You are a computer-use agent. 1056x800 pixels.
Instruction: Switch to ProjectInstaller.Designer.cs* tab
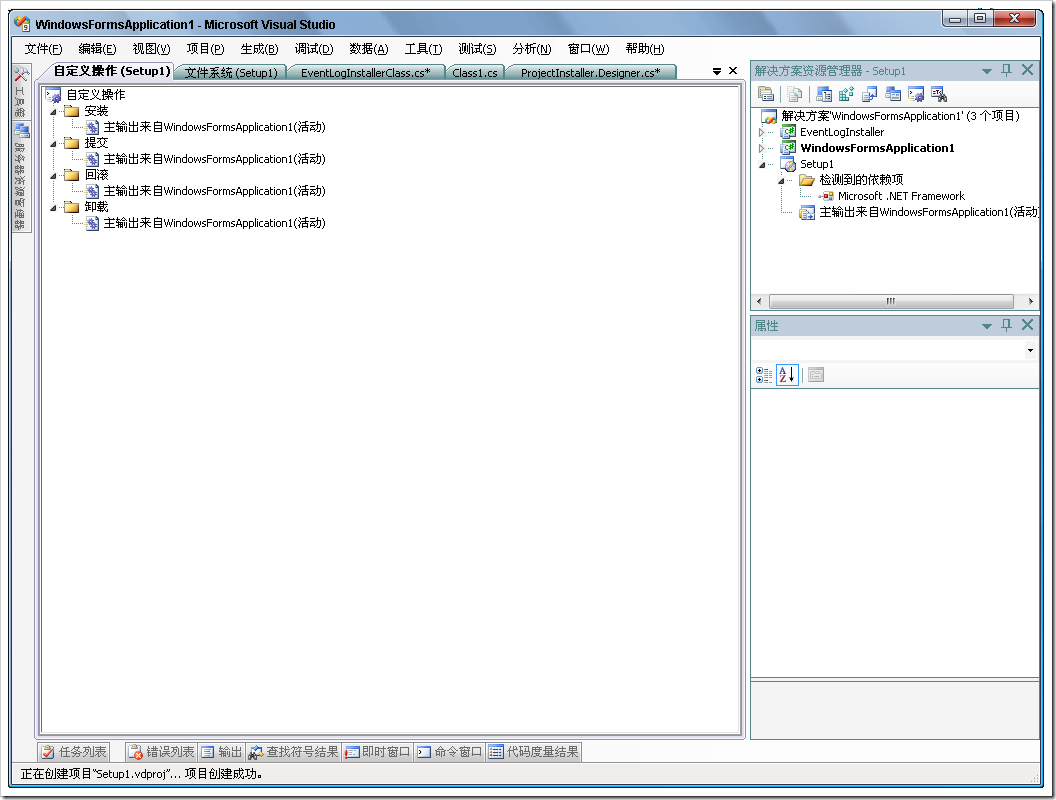pyautogui.click(x=591, y=72)
